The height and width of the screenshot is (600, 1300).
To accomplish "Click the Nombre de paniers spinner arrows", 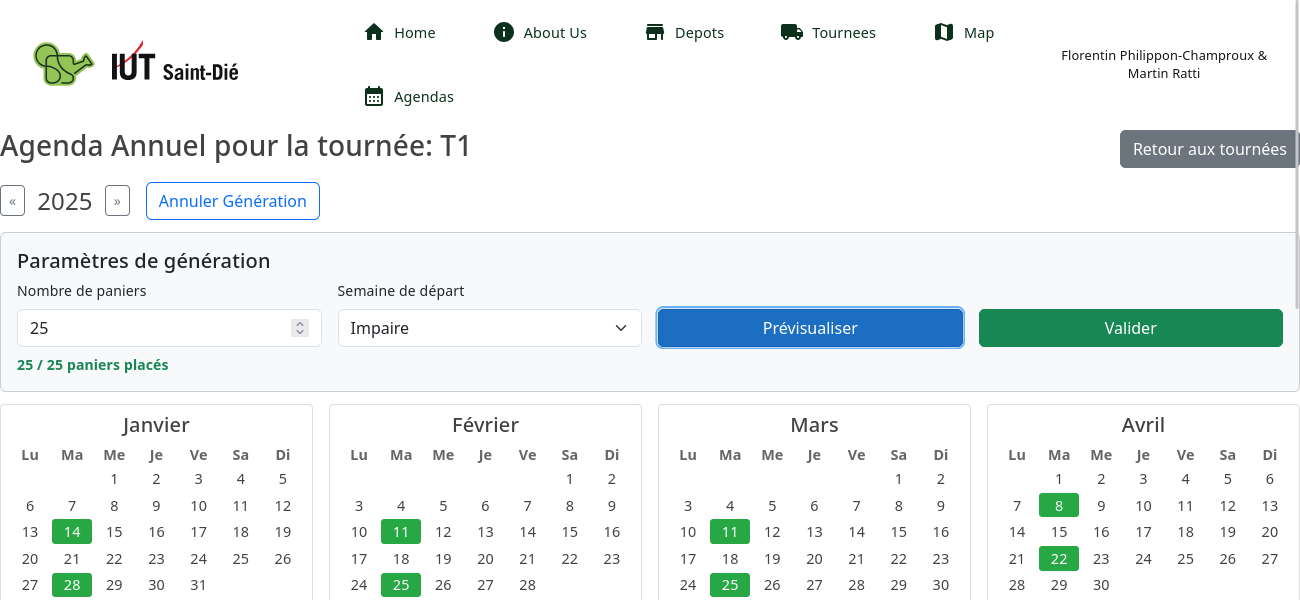I will [x=299, y=328].
